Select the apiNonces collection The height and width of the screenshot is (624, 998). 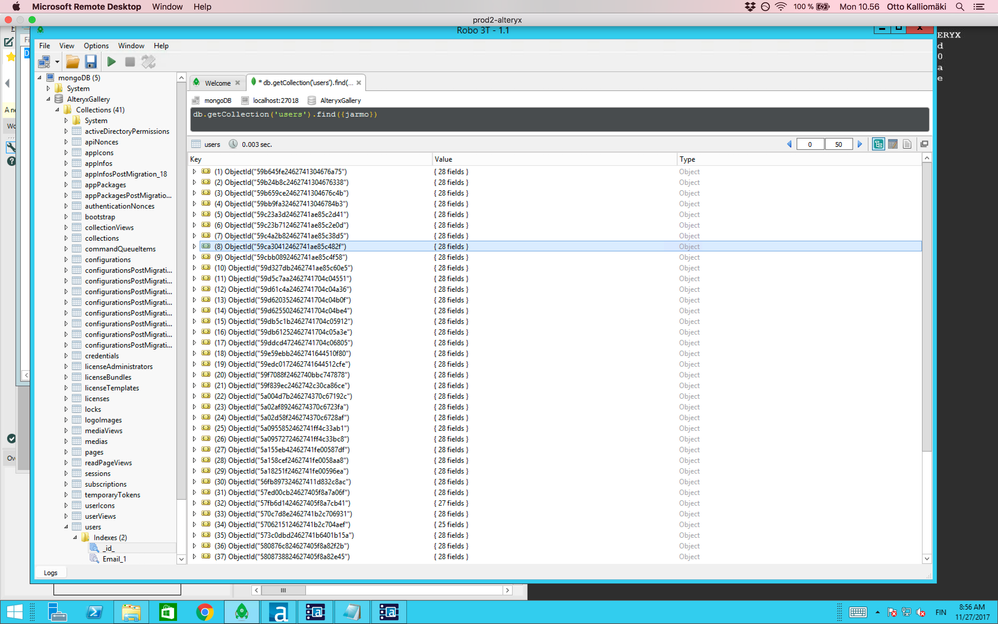point(101,142)
